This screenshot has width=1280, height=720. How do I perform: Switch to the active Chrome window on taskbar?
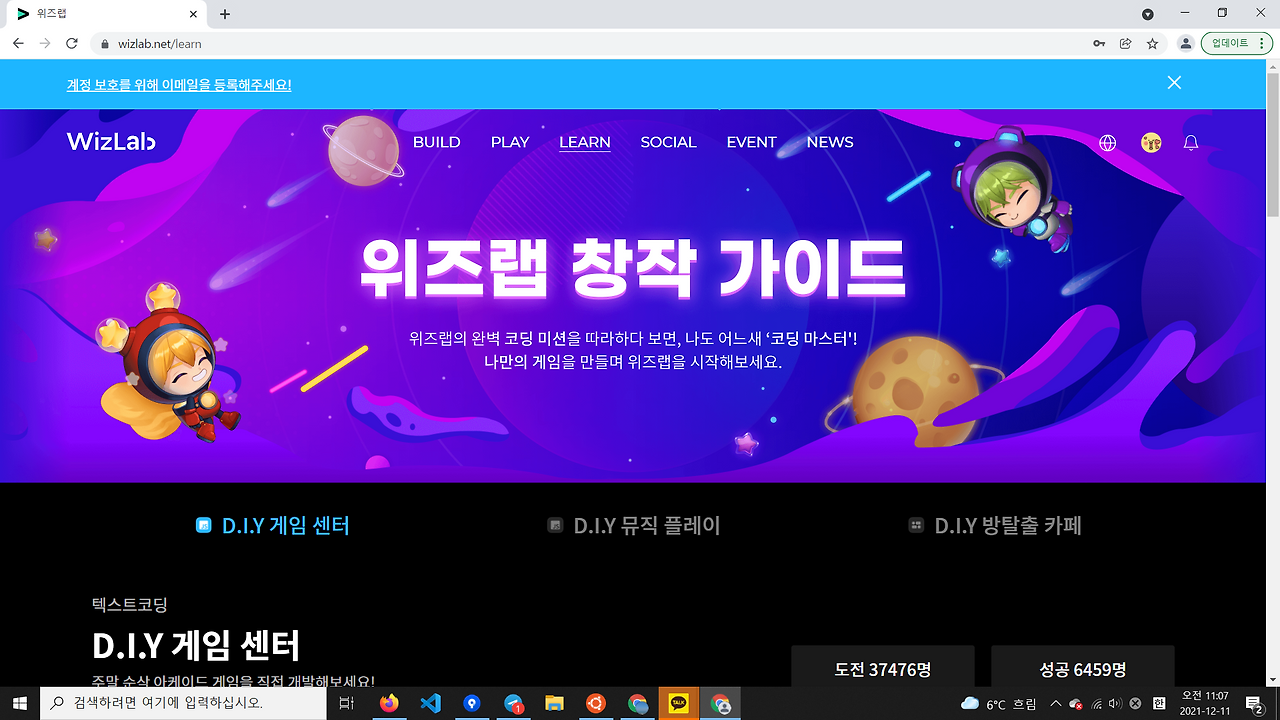click(720, 704)
